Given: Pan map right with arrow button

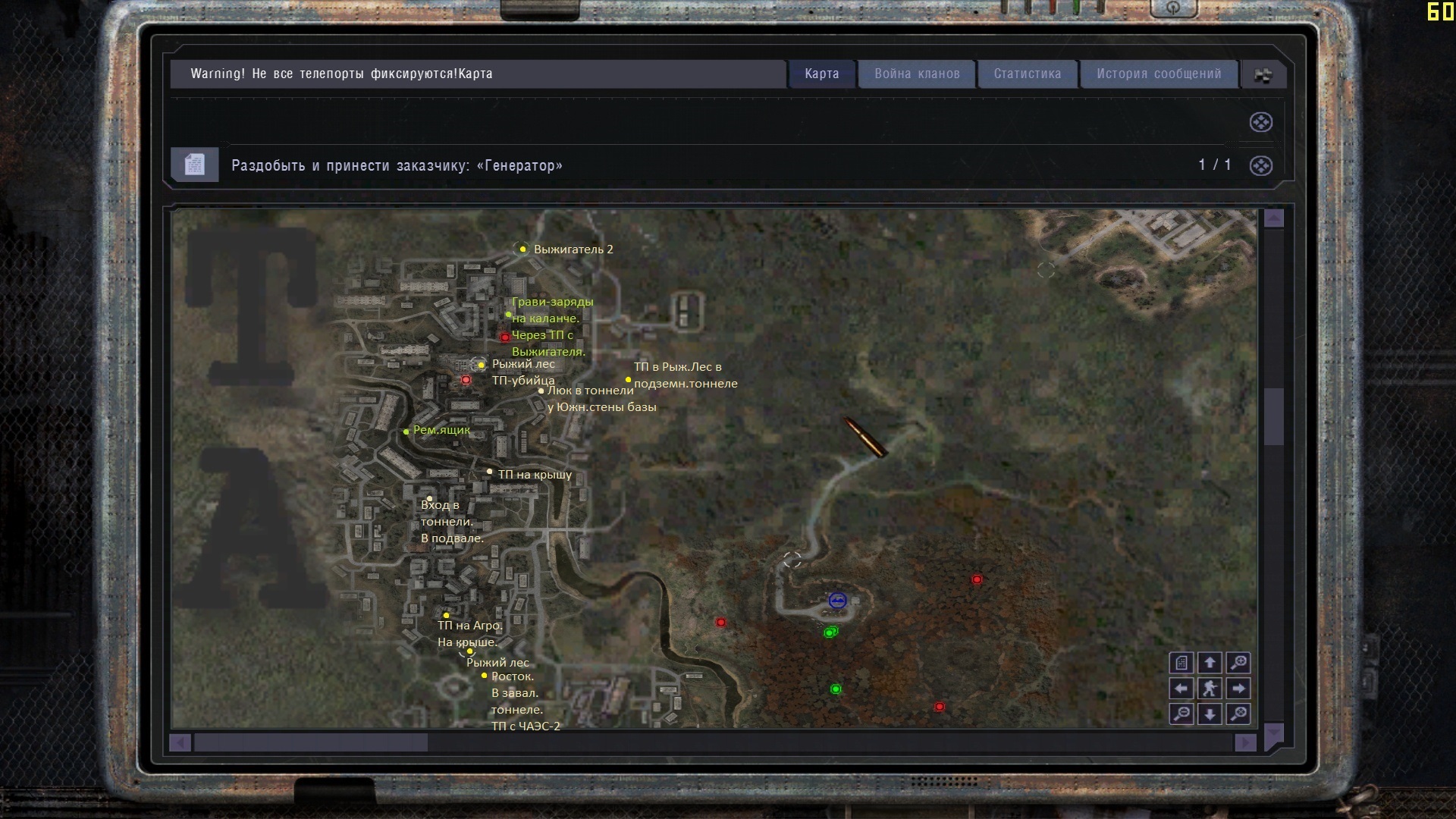Looking at the screenshot, I should pos(1238,689).
